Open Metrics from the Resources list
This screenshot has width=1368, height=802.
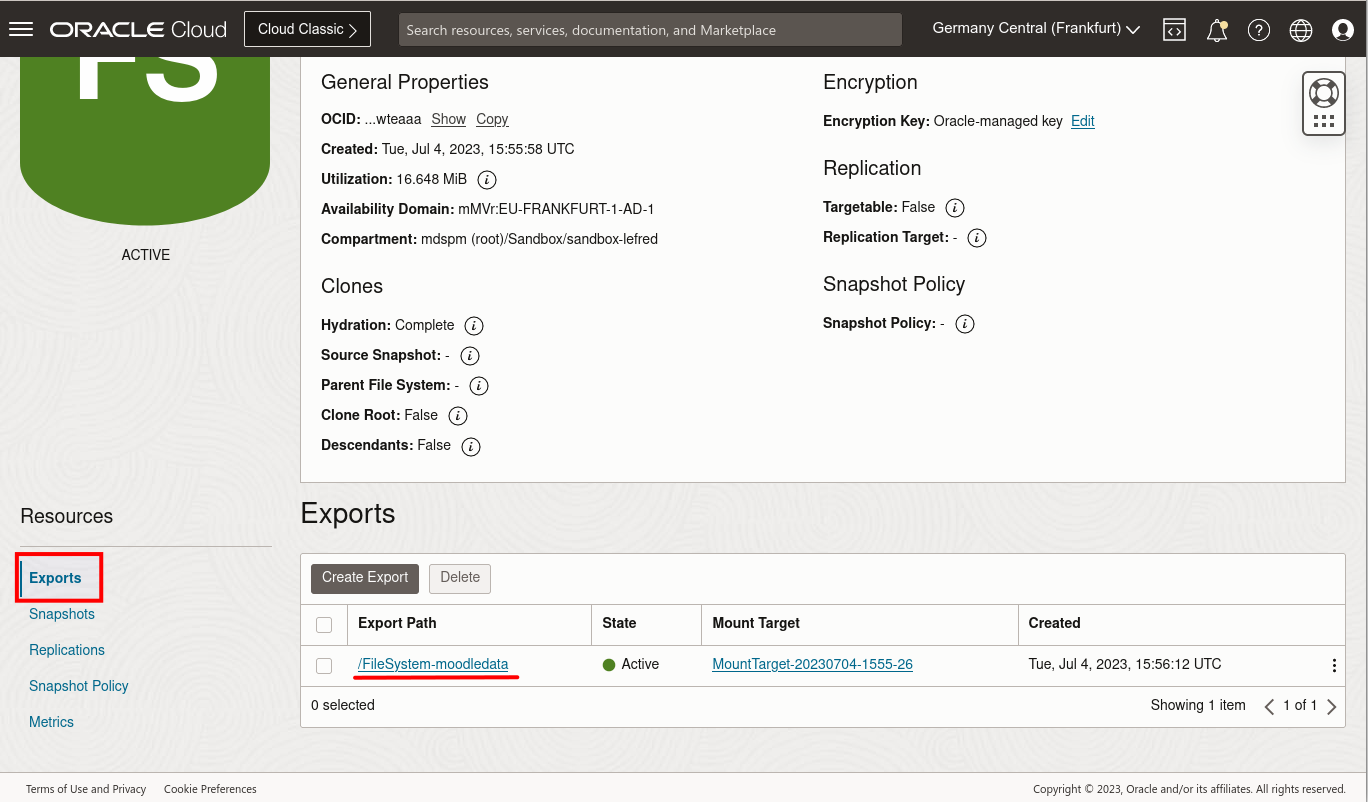pos(51,721)
